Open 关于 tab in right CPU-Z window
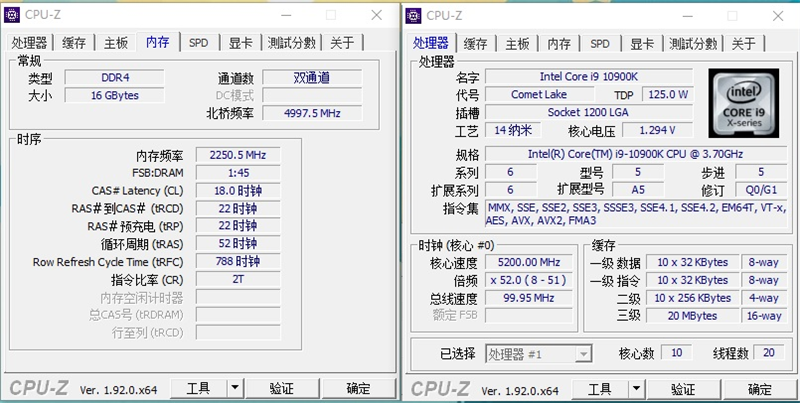 pyautogui.click(x=743, y=43)
